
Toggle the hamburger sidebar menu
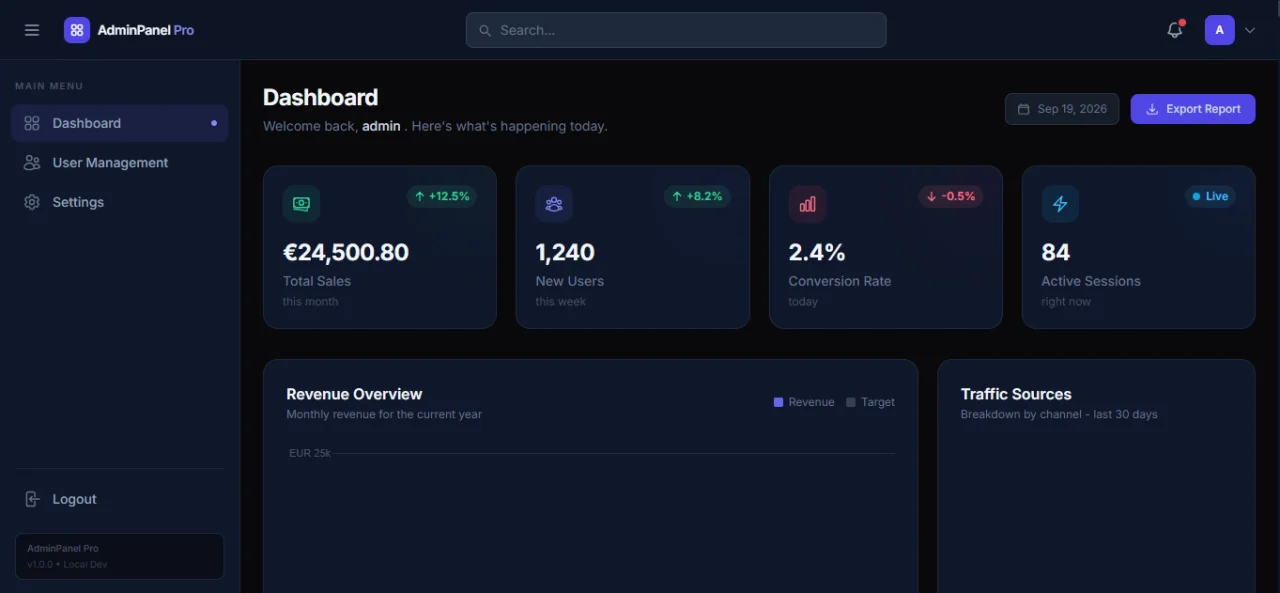32,30
